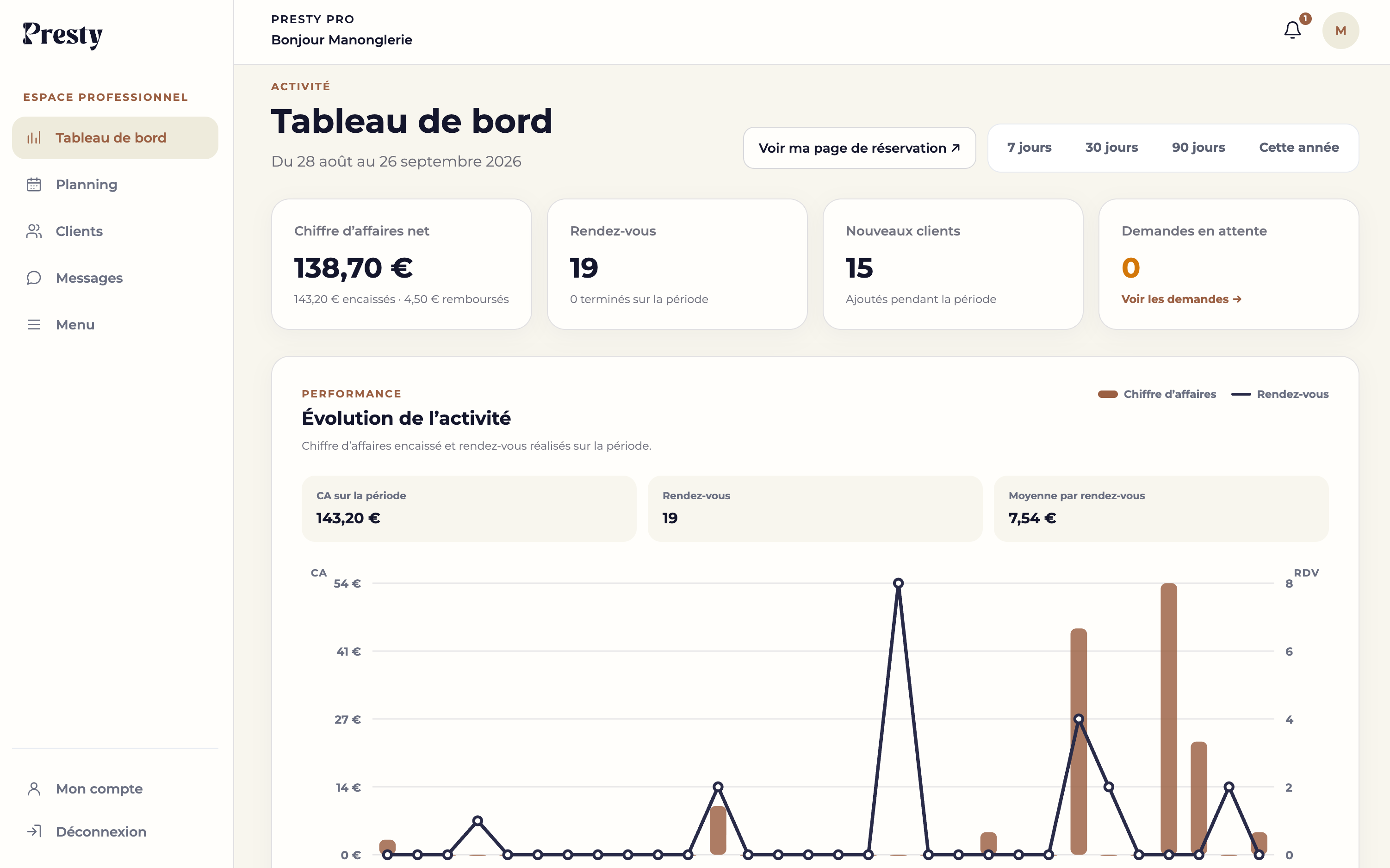Open the M profile avatar

[1340, 31]
